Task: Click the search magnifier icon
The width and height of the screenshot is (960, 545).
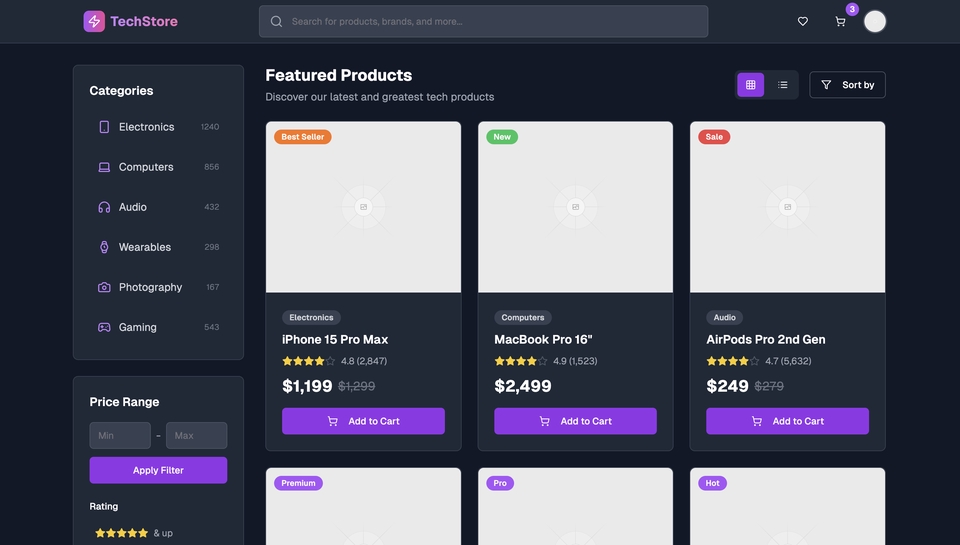Action: (276, 21)
